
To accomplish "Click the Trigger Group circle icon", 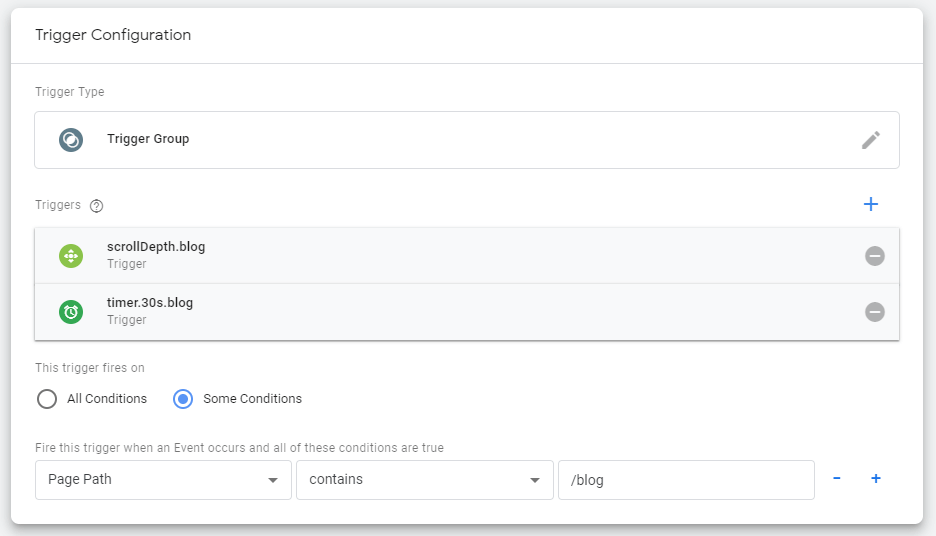I will tap(70, 140).
